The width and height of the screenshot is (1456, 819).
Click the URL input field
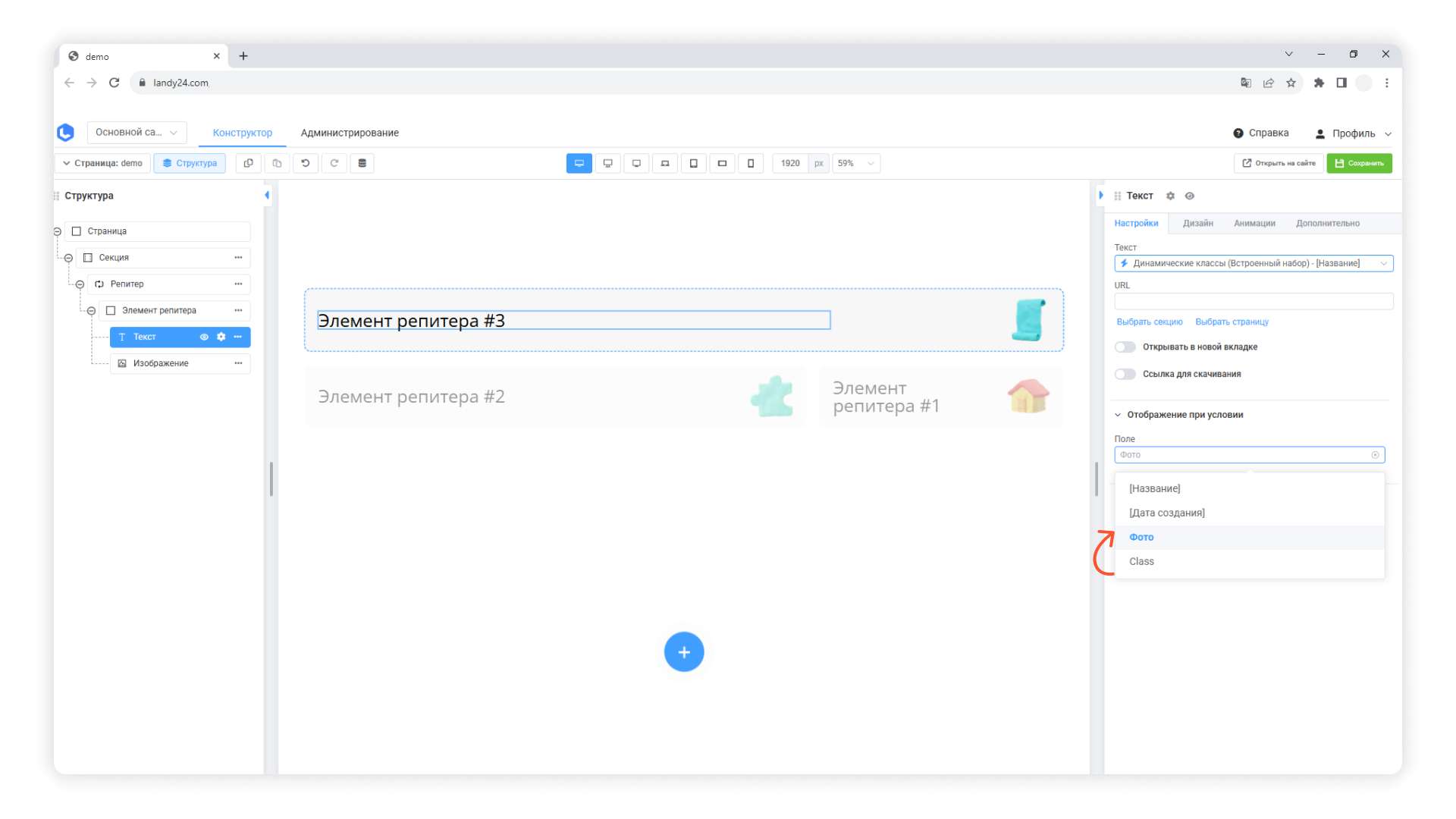click(1253, 301)
